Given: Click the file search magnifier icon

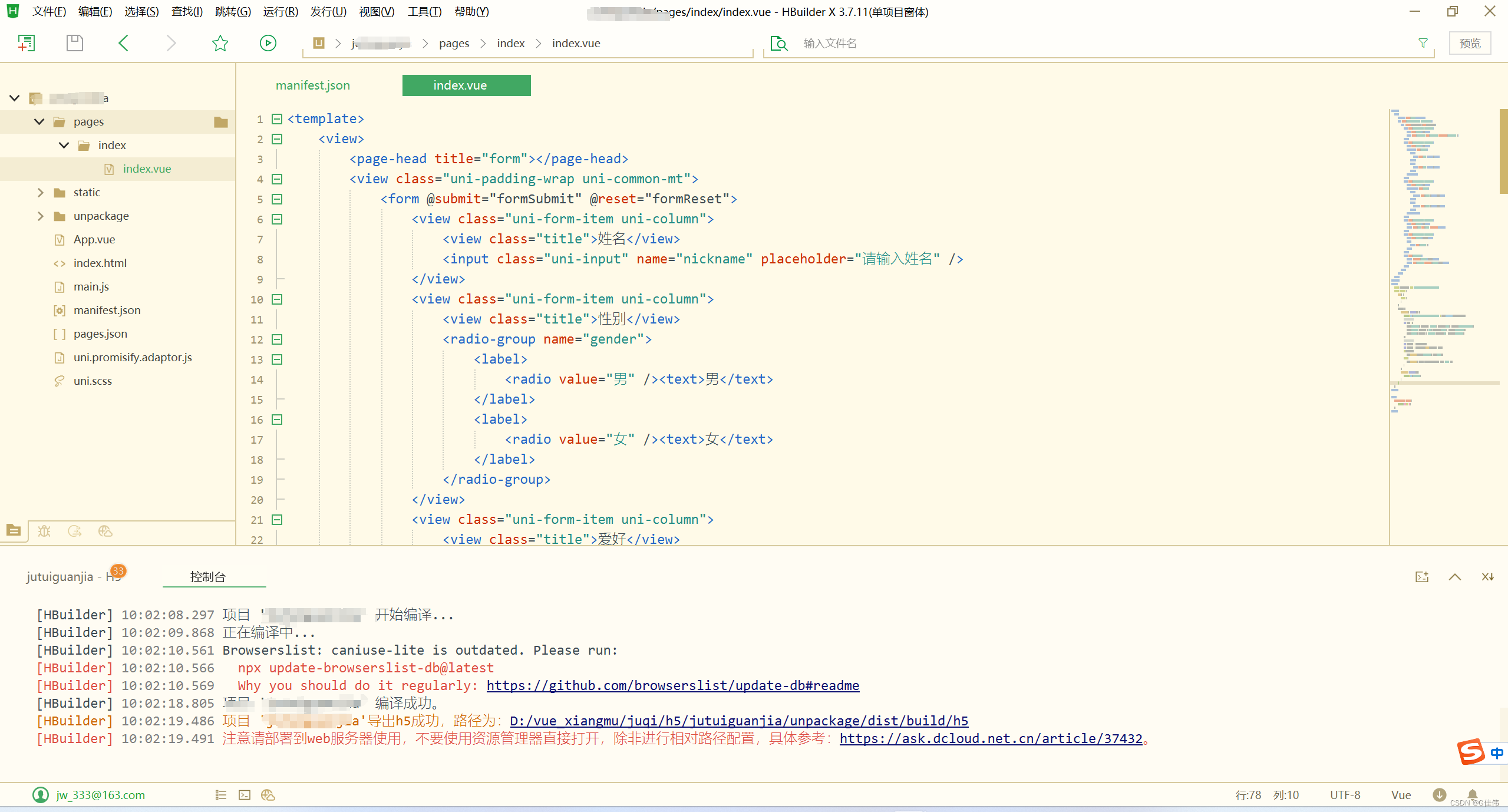Looking at the screenshot, I should pyautogui.click(x=778, y=44).
